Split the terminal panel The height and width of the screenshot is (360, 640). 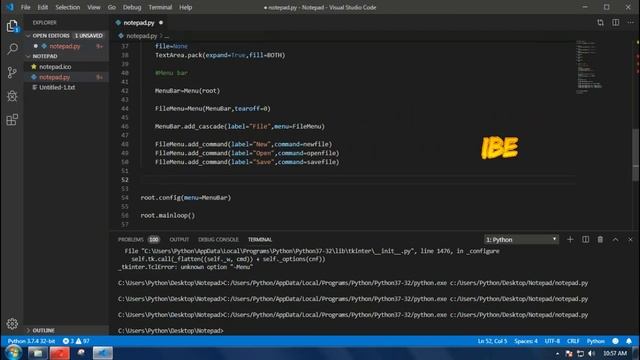585,240
